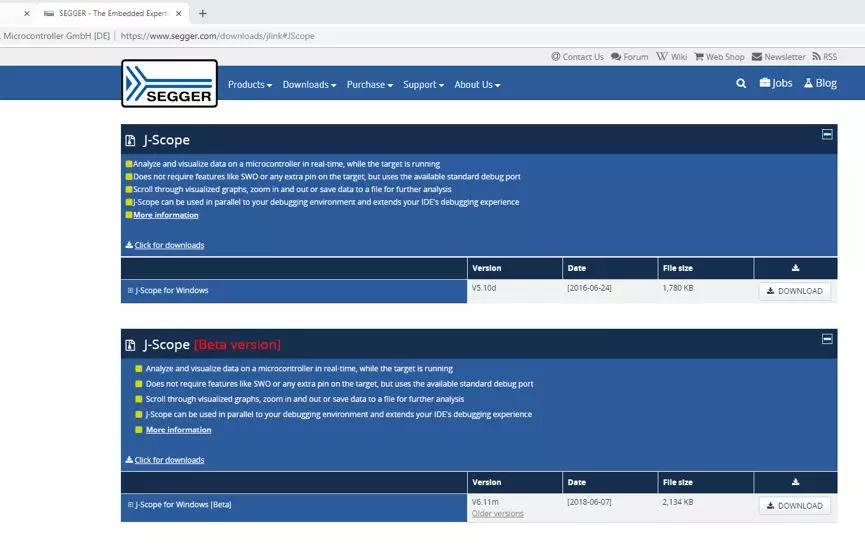Open the site search magnifier icon
The height and width of the screenshot is (545, 865).
741,83
